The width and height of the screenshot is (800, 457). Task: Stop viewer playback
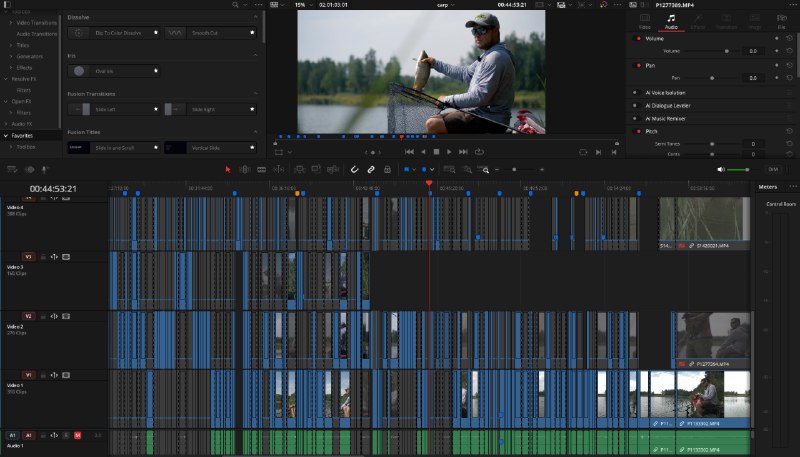[436, 151]
